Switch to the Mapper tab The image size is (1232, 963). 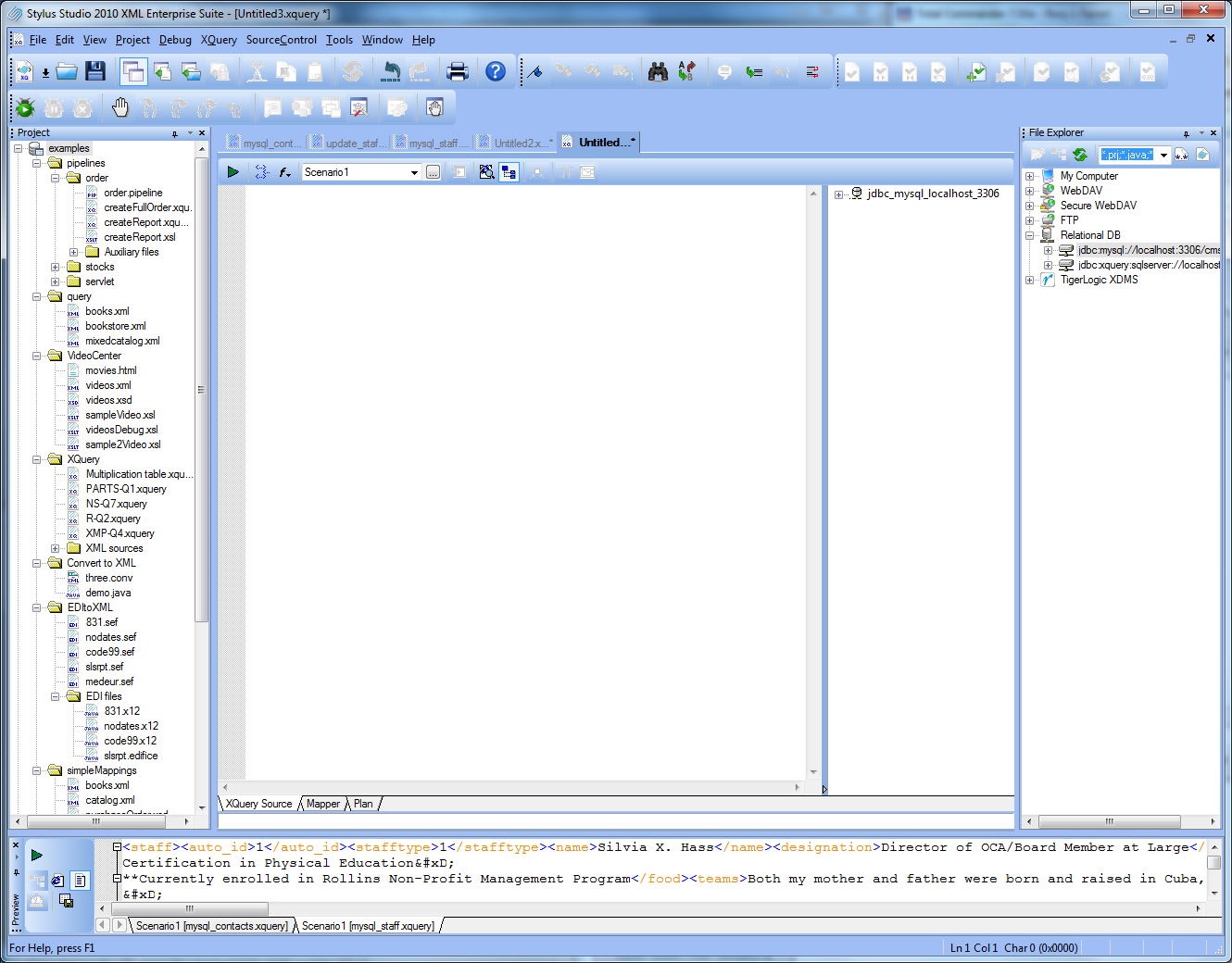click(x=323, y=804)
